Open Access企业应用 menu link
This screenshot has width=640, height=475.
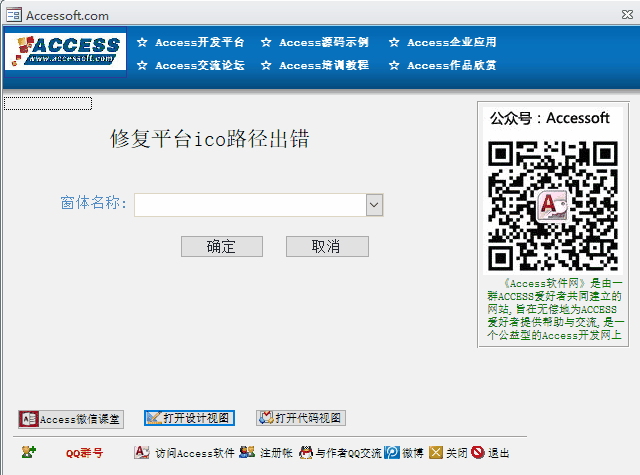point(451,42)
